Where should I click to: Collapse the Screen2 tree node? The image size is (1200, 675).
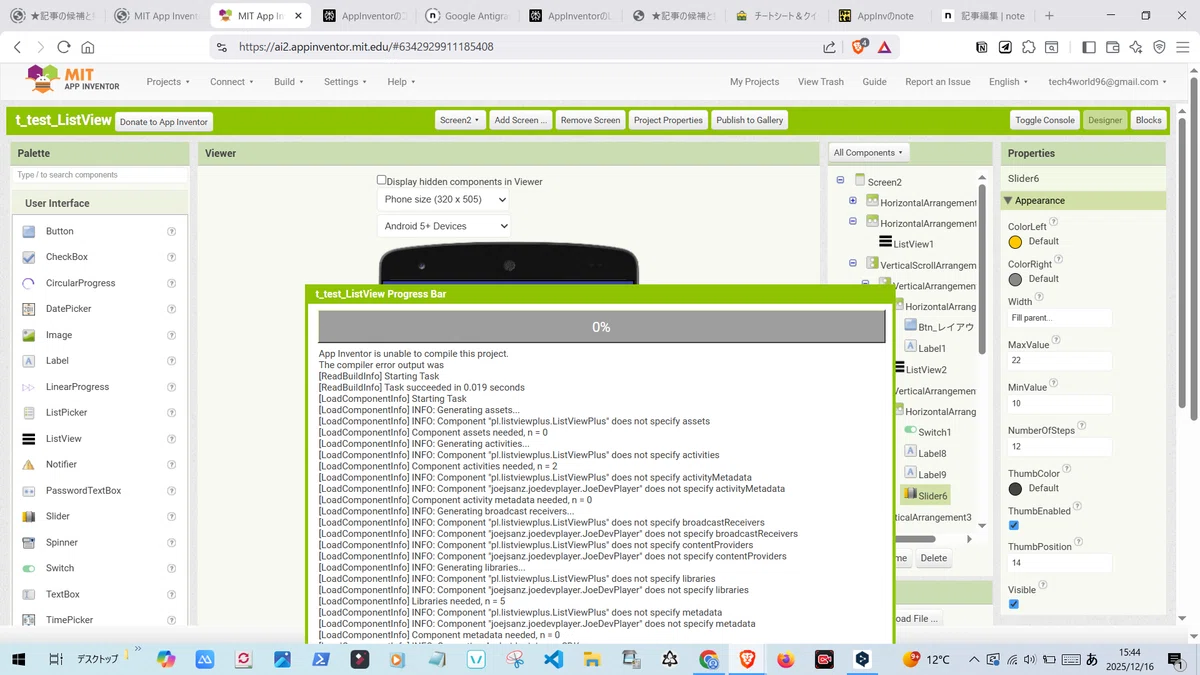[840, 181]
